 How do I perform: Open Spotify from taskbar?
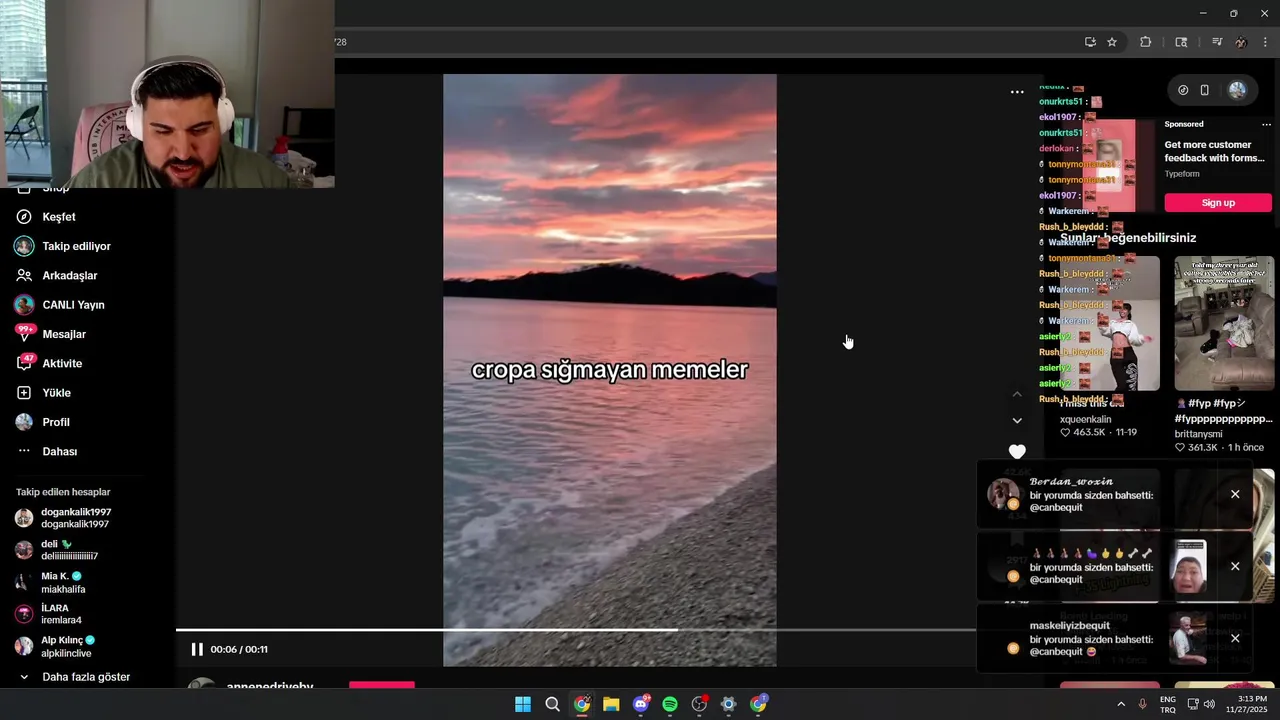[x=670, y=705]
